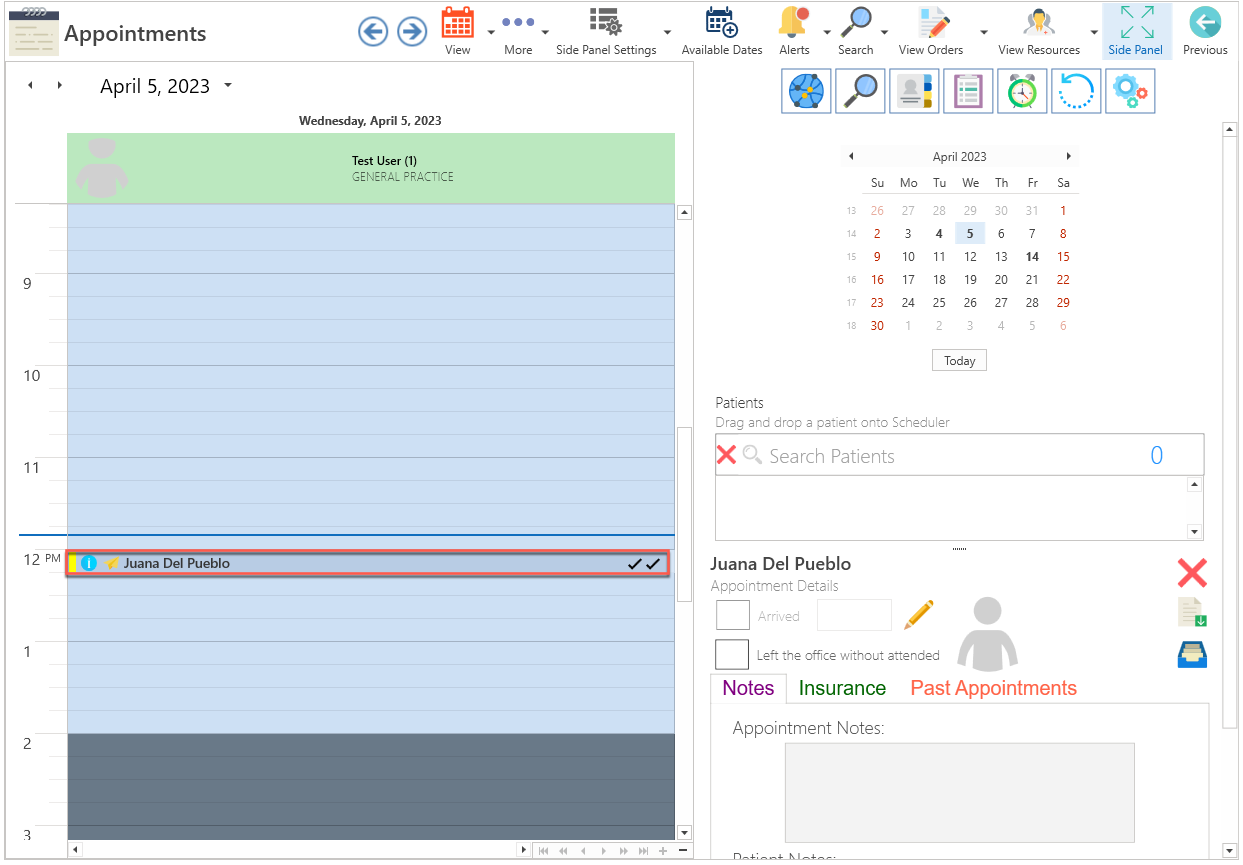
Task: Click the blue file drawer icon
Action: pos(1192,654)
